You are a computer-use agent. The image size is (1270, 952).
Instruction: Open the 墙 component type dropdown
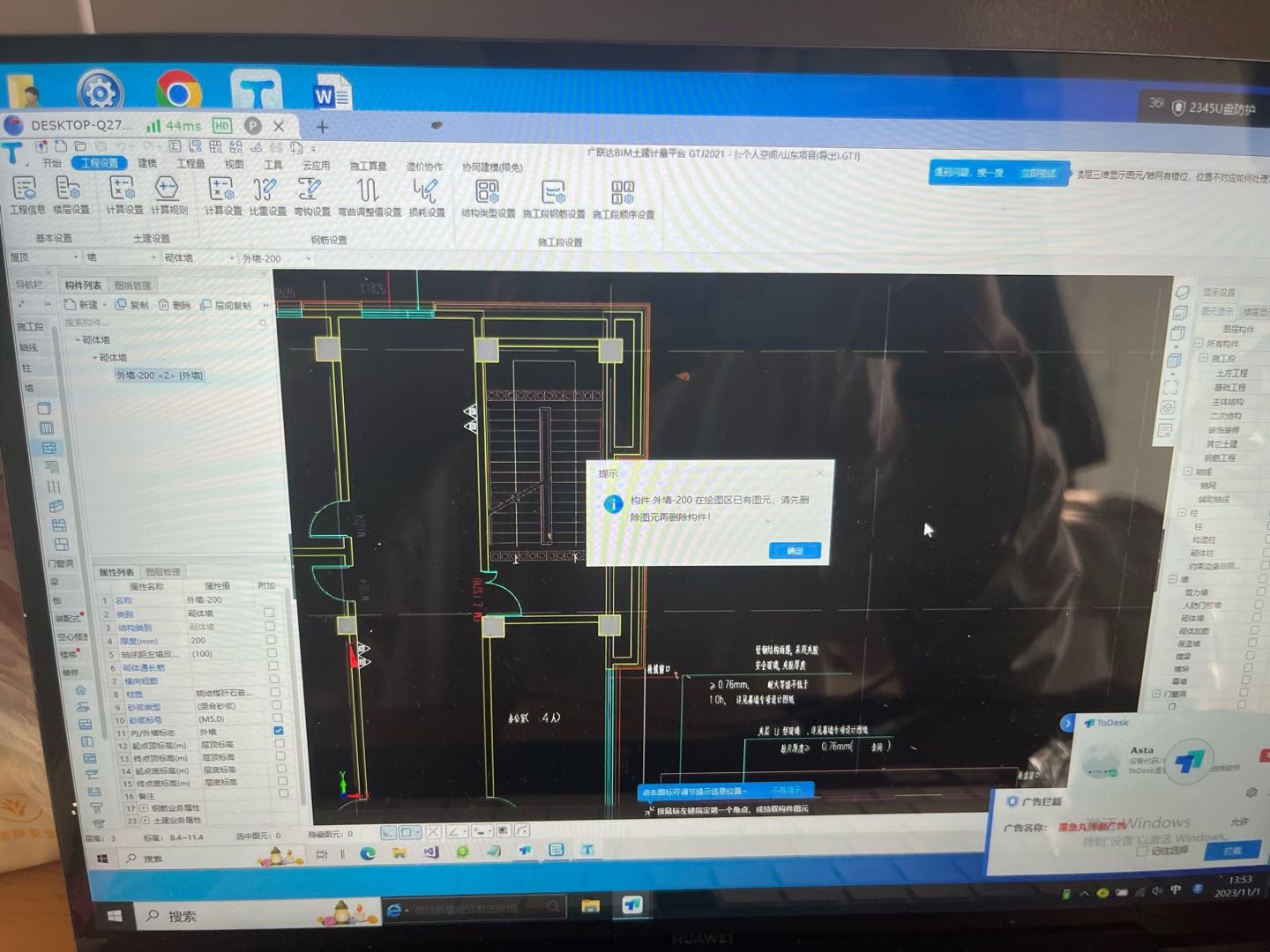click(x=121, y=257)
